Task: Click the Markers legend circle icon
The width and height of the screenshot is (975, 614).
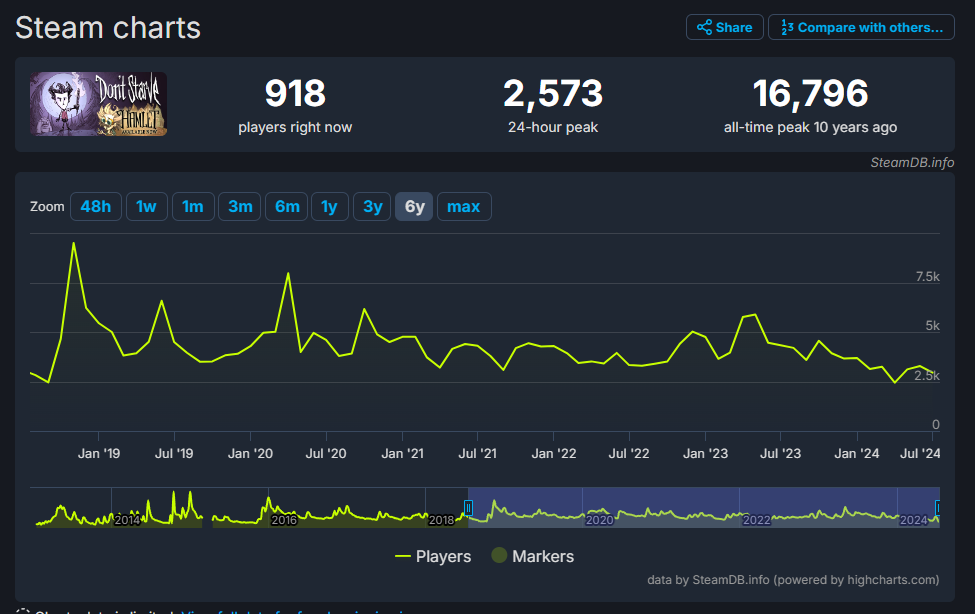Action: [x=499, y=556]
